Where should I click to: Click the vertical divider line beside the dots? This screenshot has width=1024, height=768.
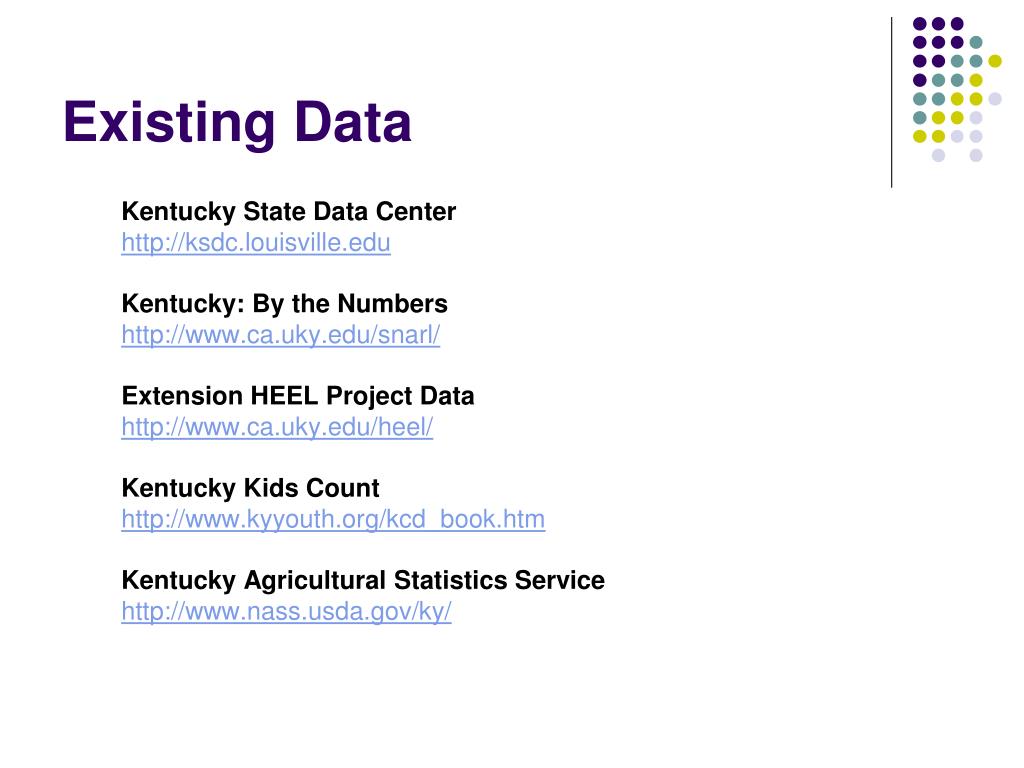tap(891, 103)
